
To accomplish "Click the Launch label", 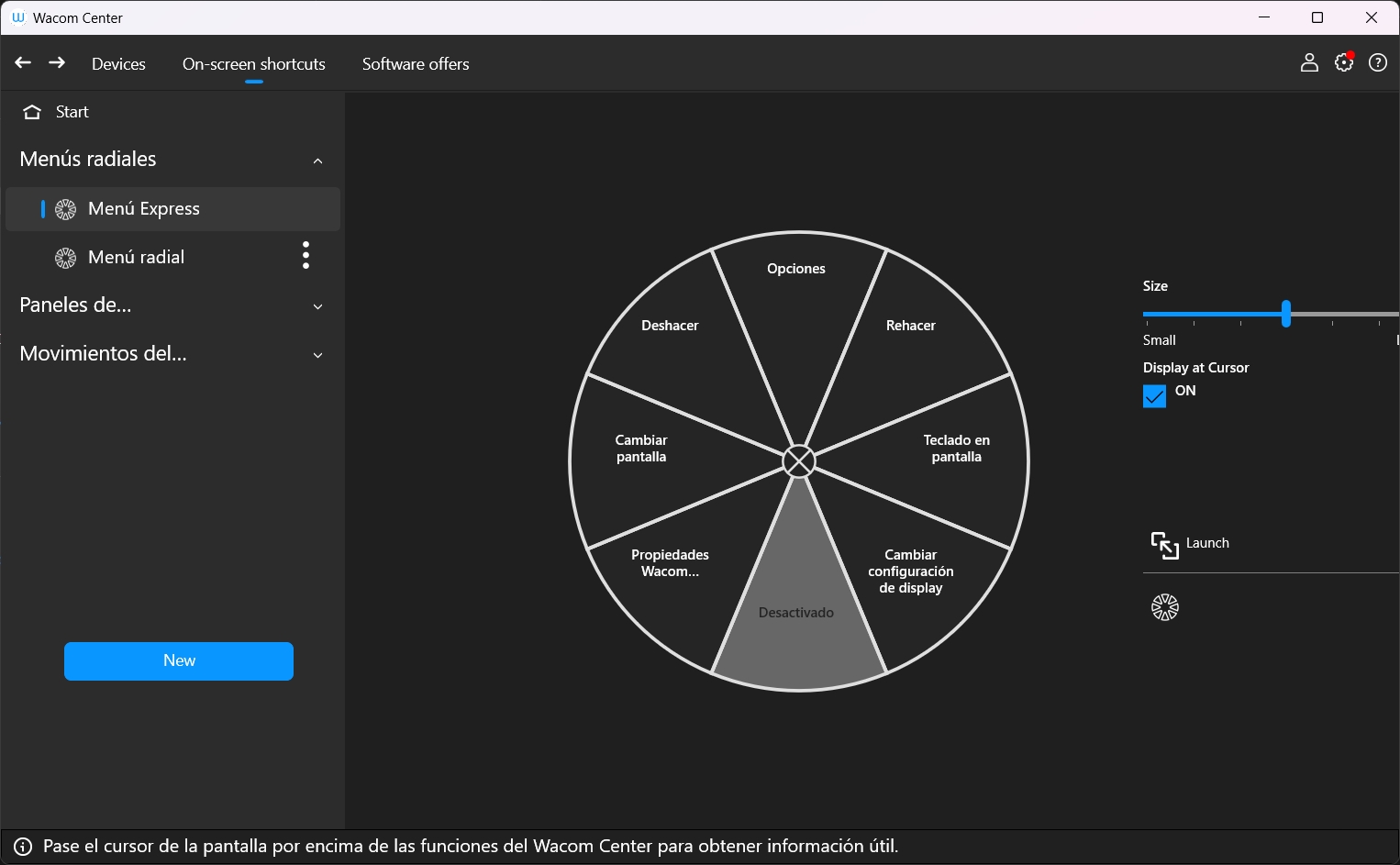I will tap(1207, 543).
